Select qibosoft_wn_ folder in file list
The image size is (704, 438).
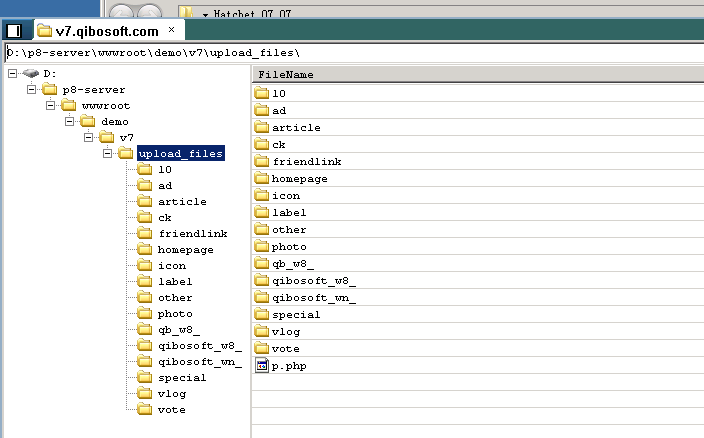pos(314,298)
